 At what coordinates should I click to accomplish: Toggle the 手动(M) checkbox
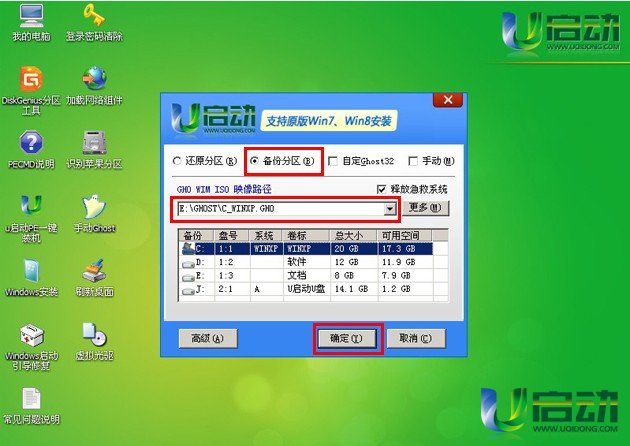(413, 162)
